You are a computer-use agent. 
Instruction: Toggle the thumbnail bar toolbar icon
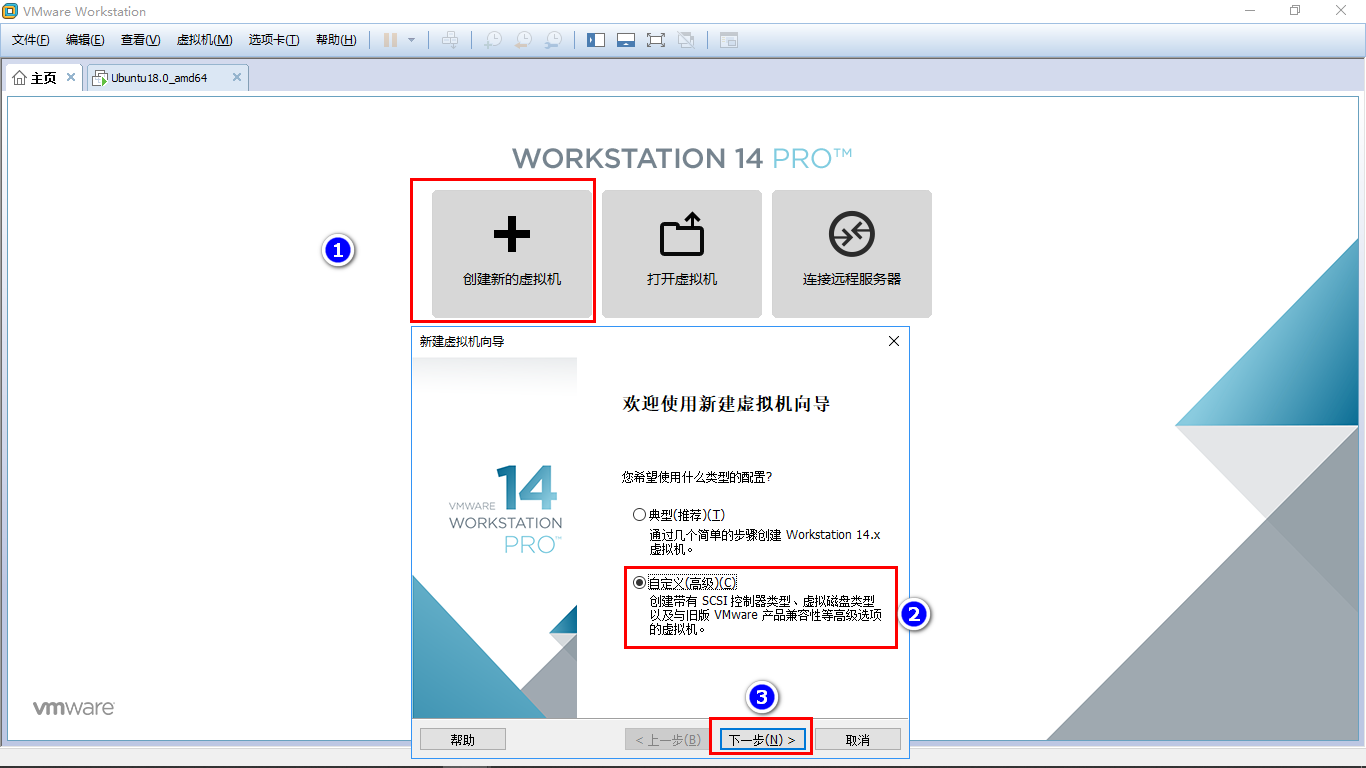click(x=626, y=40)
